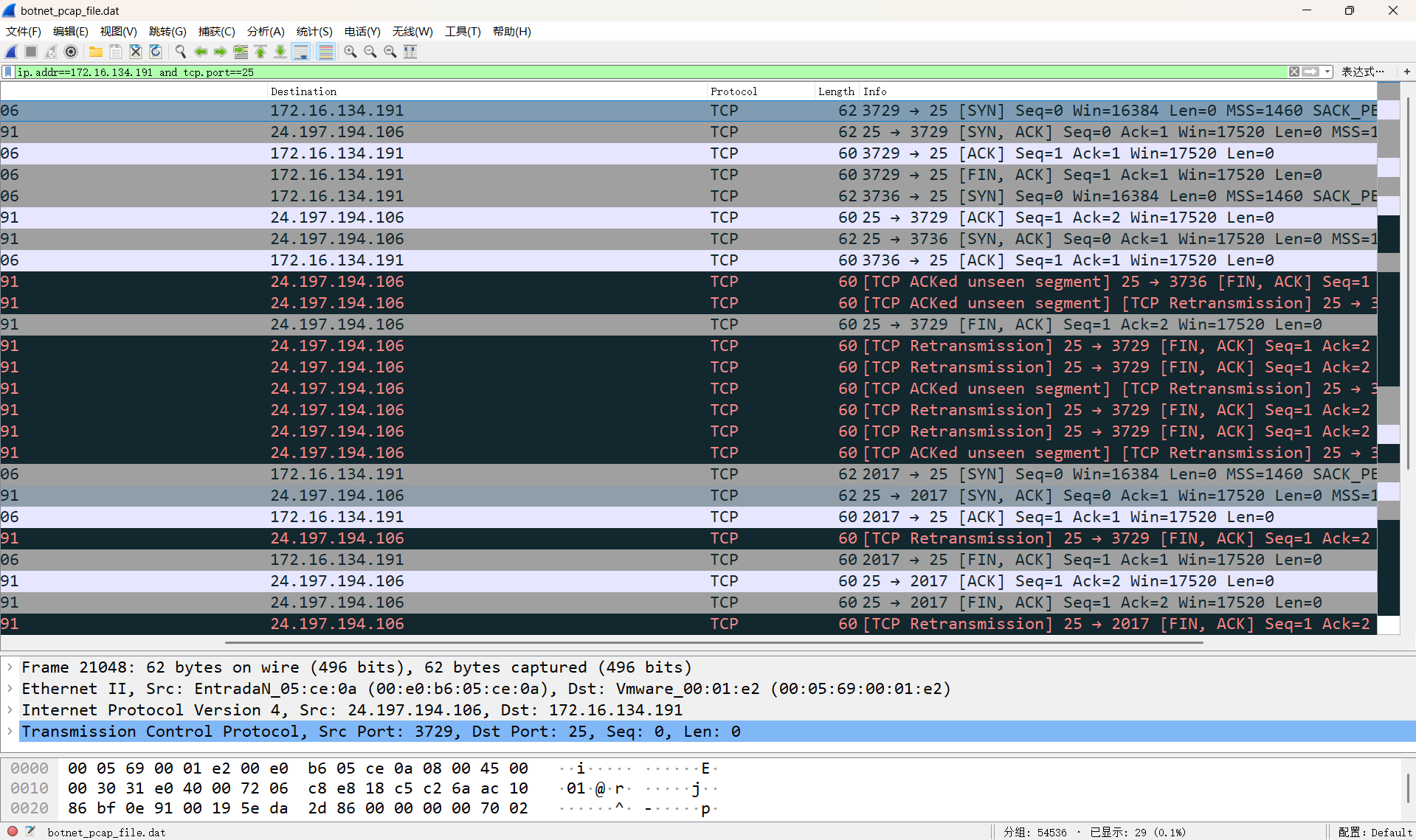The width and height of the screenshot is (1416, 840).
Task: Open the 跳转(G) menu
Action: [x=167, y=32]
